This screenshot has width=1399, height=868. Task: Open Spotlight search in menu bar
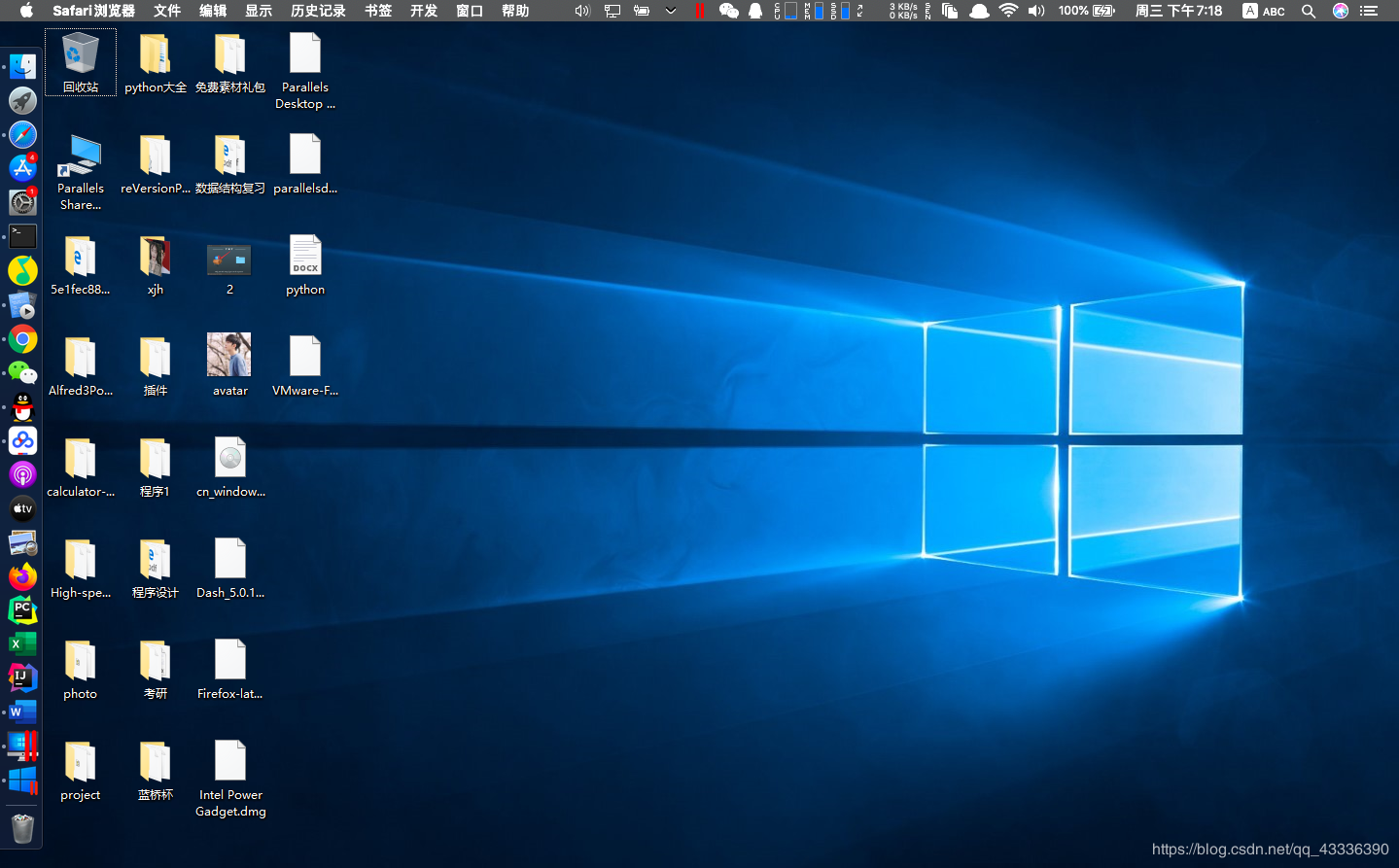point(1309,11)
